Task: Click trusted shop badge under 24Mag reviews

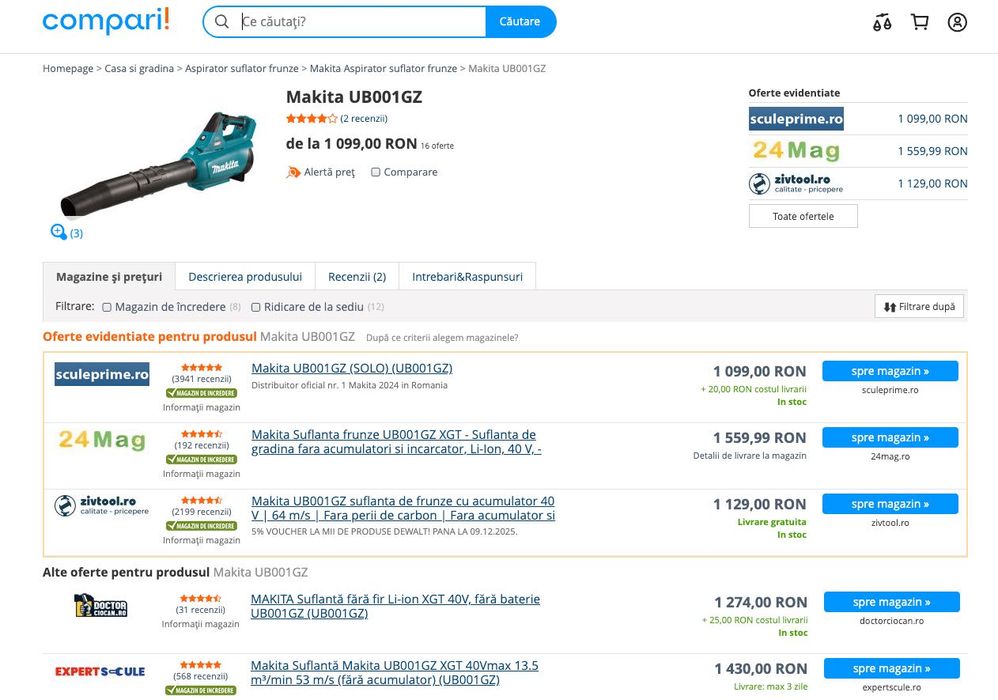Action: click(x=201, y=459)
